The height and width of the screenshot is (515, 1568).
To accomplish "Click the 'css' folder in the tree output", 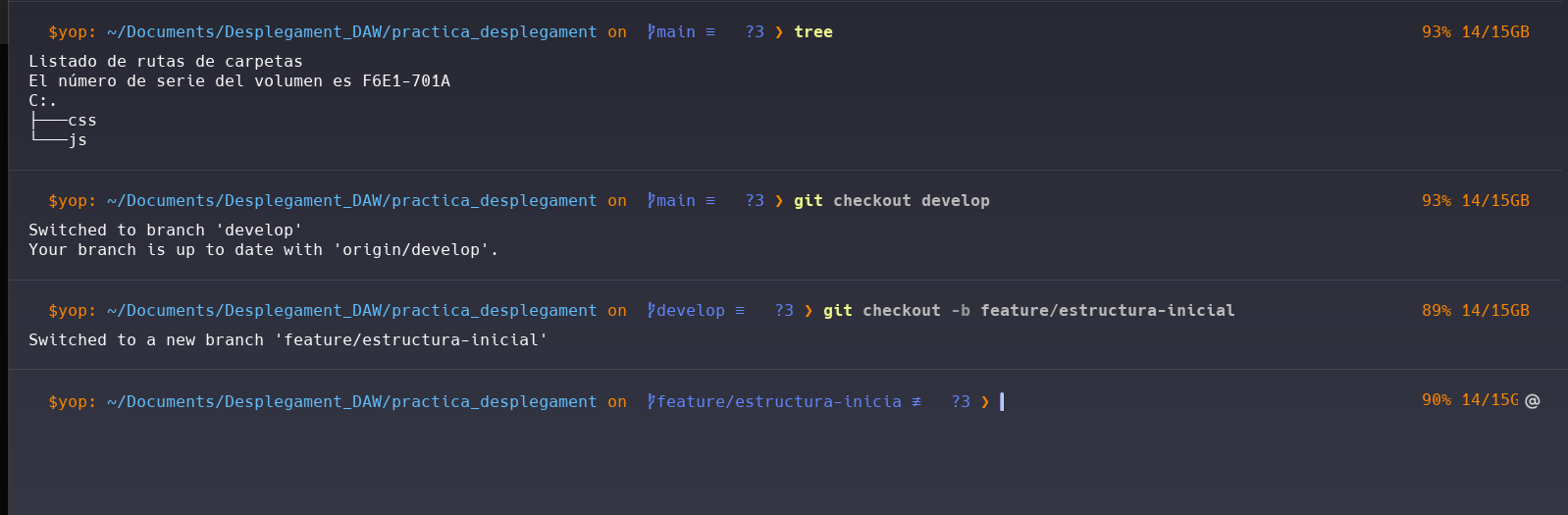I will 82,121.
